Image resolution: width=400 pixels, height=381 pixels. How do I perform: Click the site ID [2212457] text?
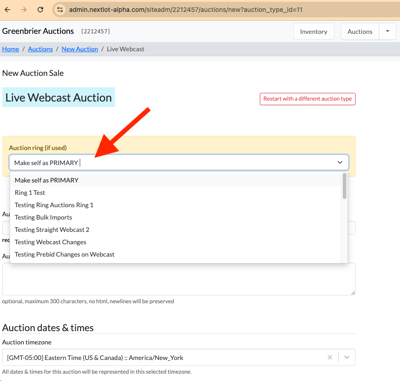[x=95, y=31]
